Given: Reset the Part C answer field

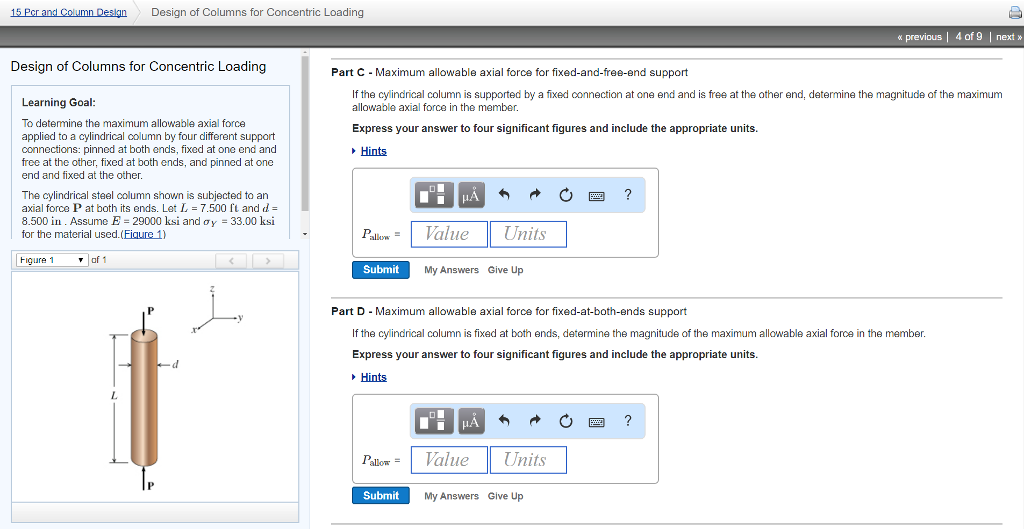Looking at the screenshot, I should pos(566,195).
